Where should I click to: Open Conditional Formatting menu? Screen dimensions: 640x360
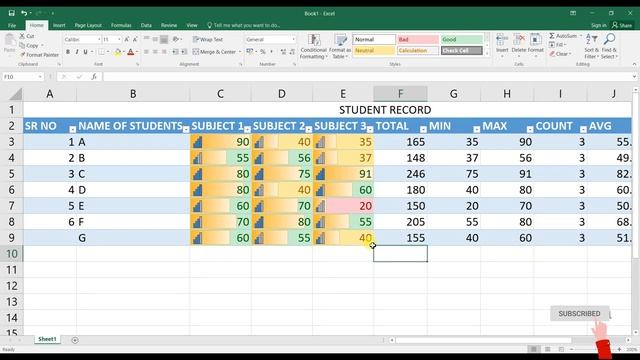click(x=313, y=46)
